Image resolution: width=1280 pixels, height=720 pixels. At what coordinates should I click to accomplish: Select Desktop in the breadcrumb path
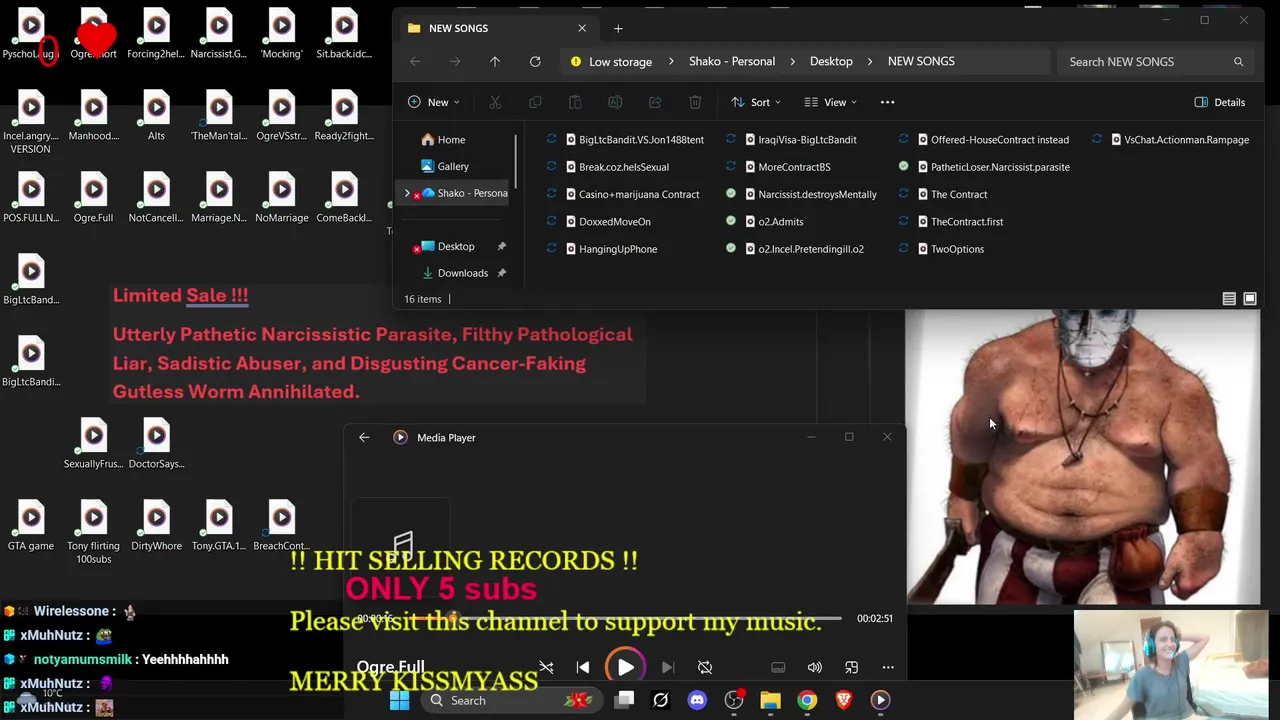(831, 62)
